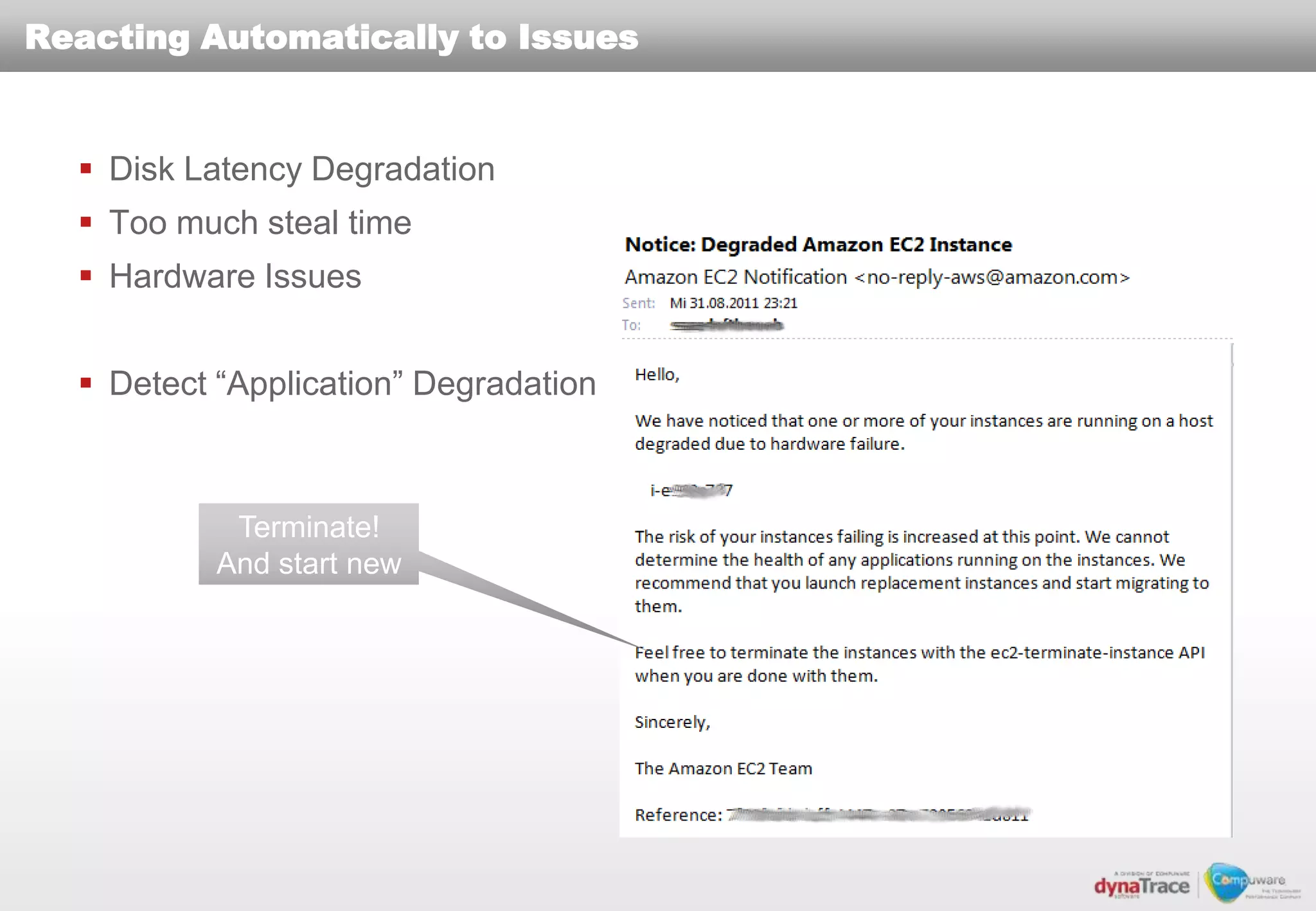Click the 'Feel free to terminate the instances' paragraph
The width and height of the screenshot is (1316, 911).
[920, 664]
